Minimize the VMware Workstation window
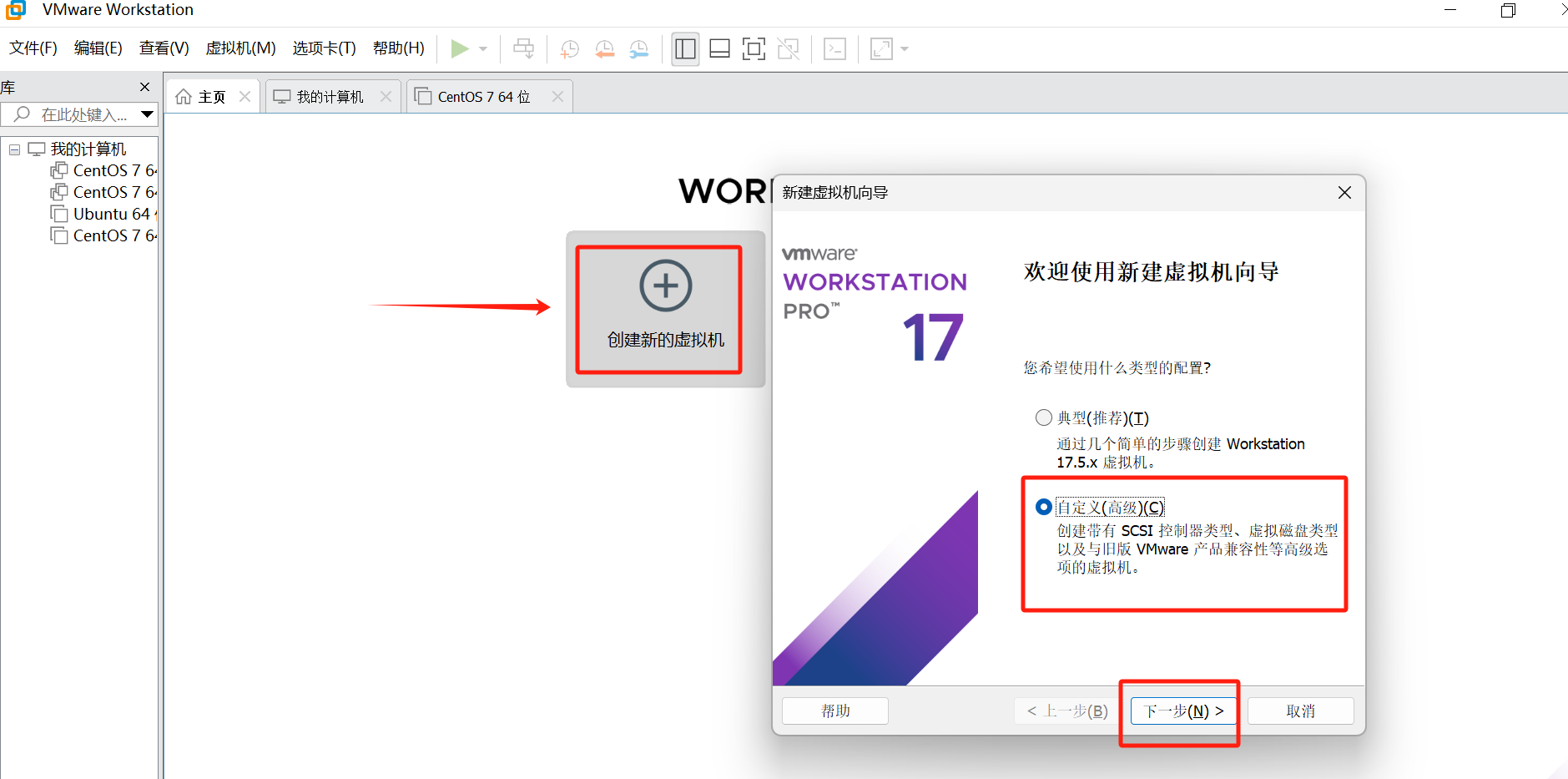This screenshot has height=779, width=1568. click(x=1450, y=10)
